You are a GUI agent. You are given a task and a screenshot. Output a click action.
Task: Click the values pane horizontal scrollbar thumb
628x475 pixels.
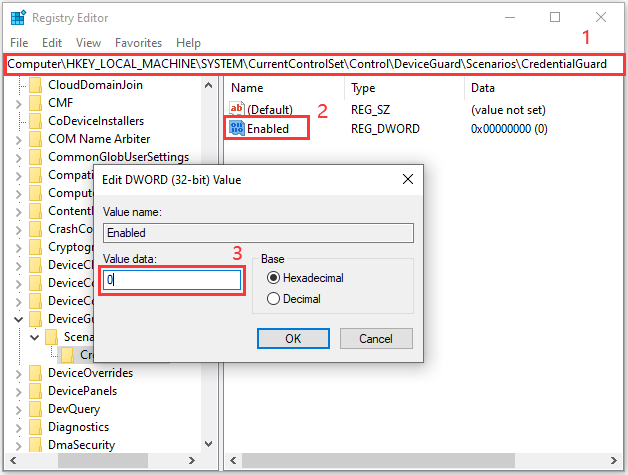378,460
